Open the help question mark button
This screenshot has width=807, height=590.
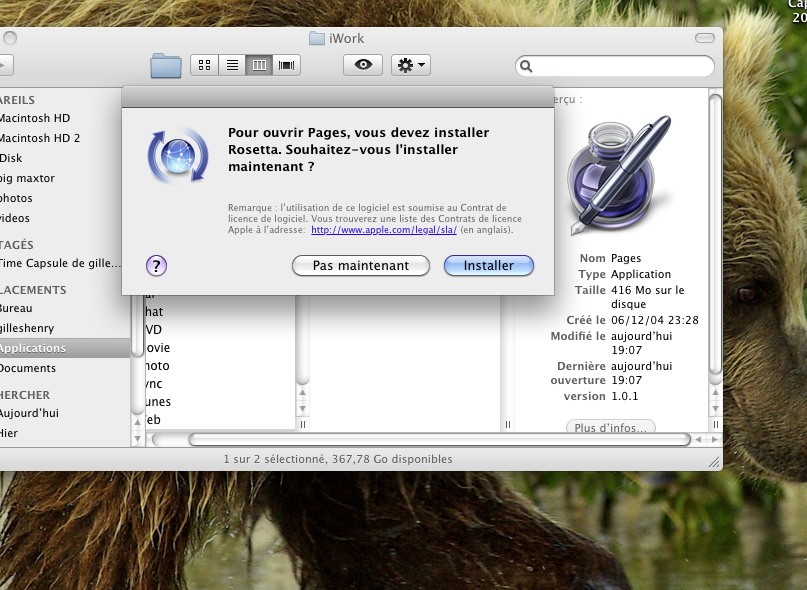tap(156, 265)
